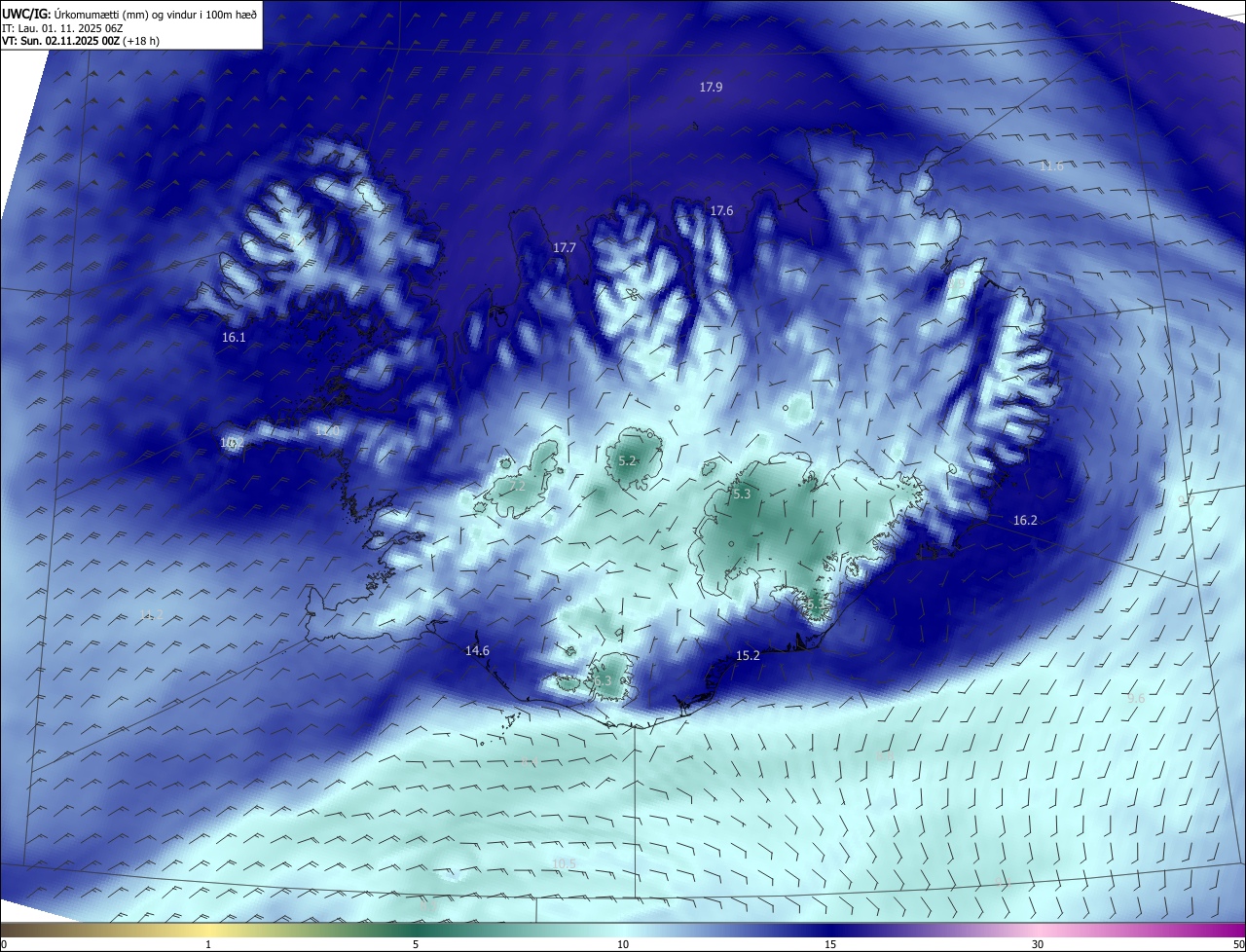Click the VT: Sun. 02.11.2025 00Z line
Viewport: 1246px width, 952px height.
pyautogui.click(x=83, y=42)
